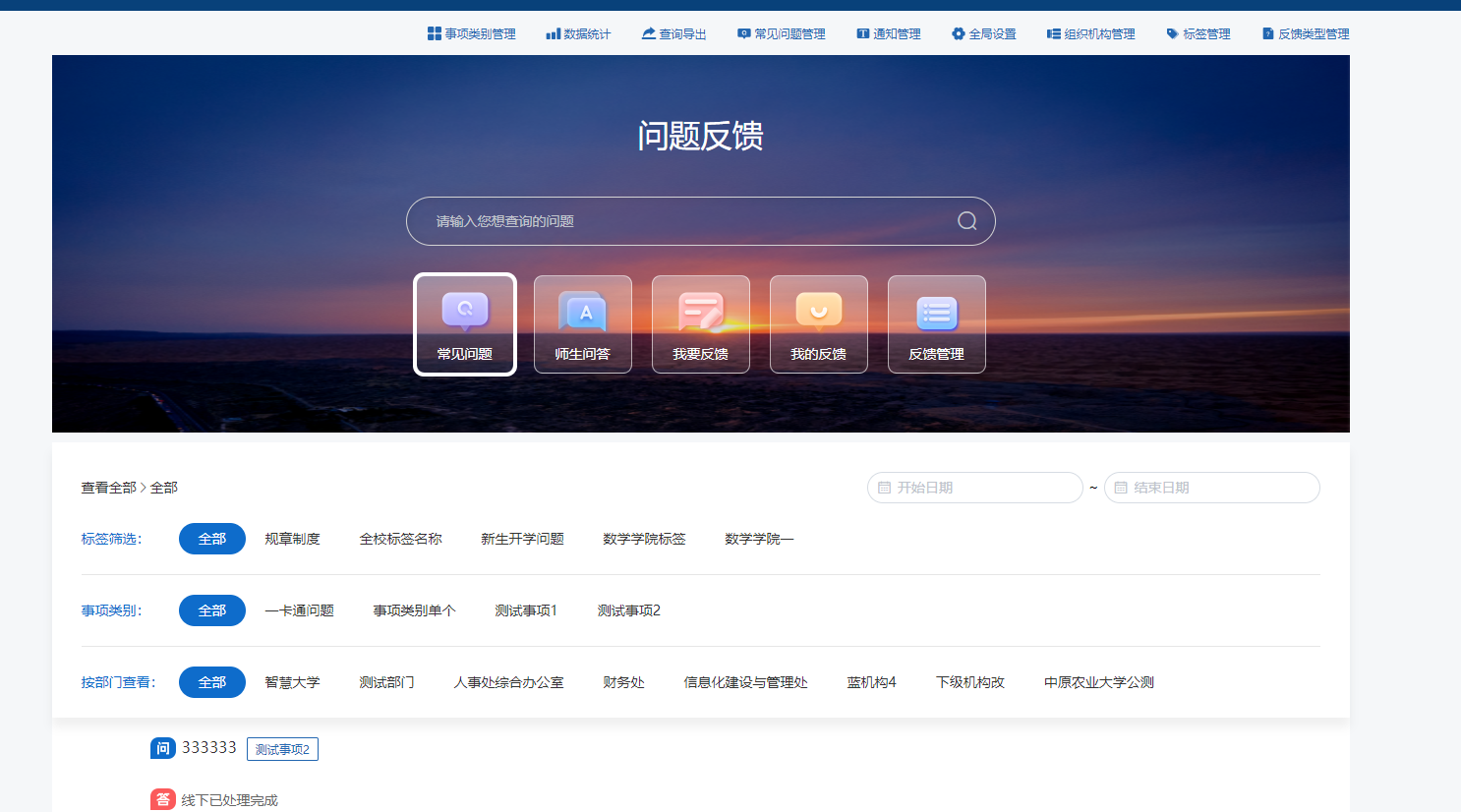Click the answer text 线下已处理完成
Viewport: 1461px width, 812px height.
click(x=230, y=801)
